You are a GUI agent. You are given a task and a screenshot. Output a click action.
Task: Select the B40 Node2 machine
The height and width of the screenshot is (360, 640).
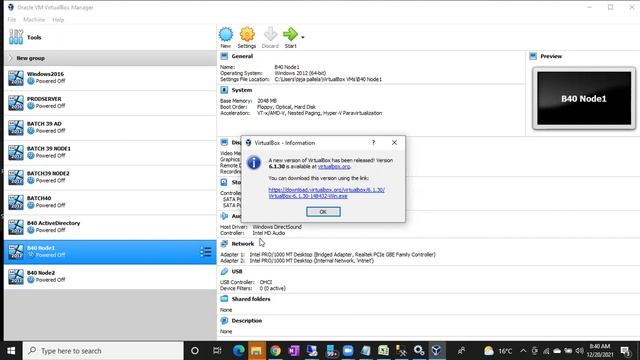click(x=110, y=276)
